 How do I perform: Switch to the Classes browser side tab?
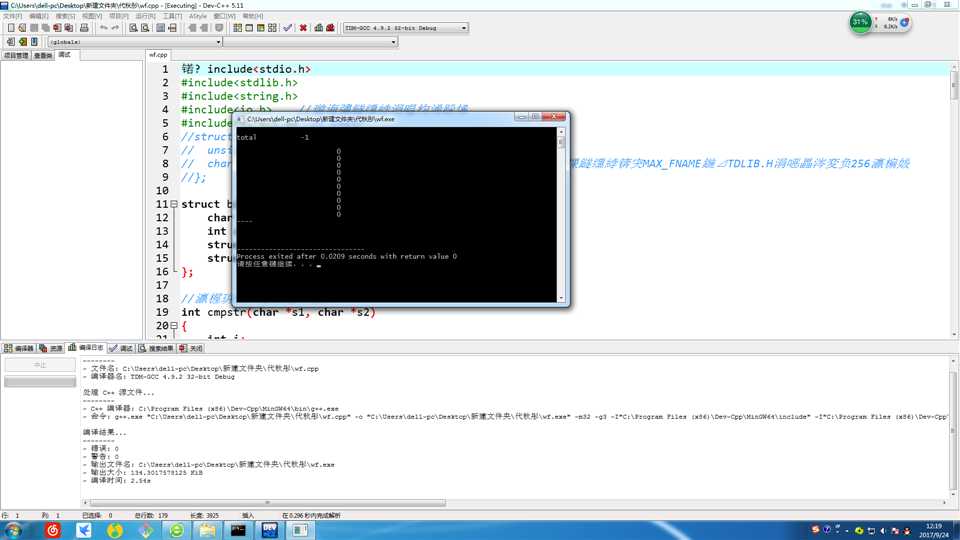tap(43, 55)
